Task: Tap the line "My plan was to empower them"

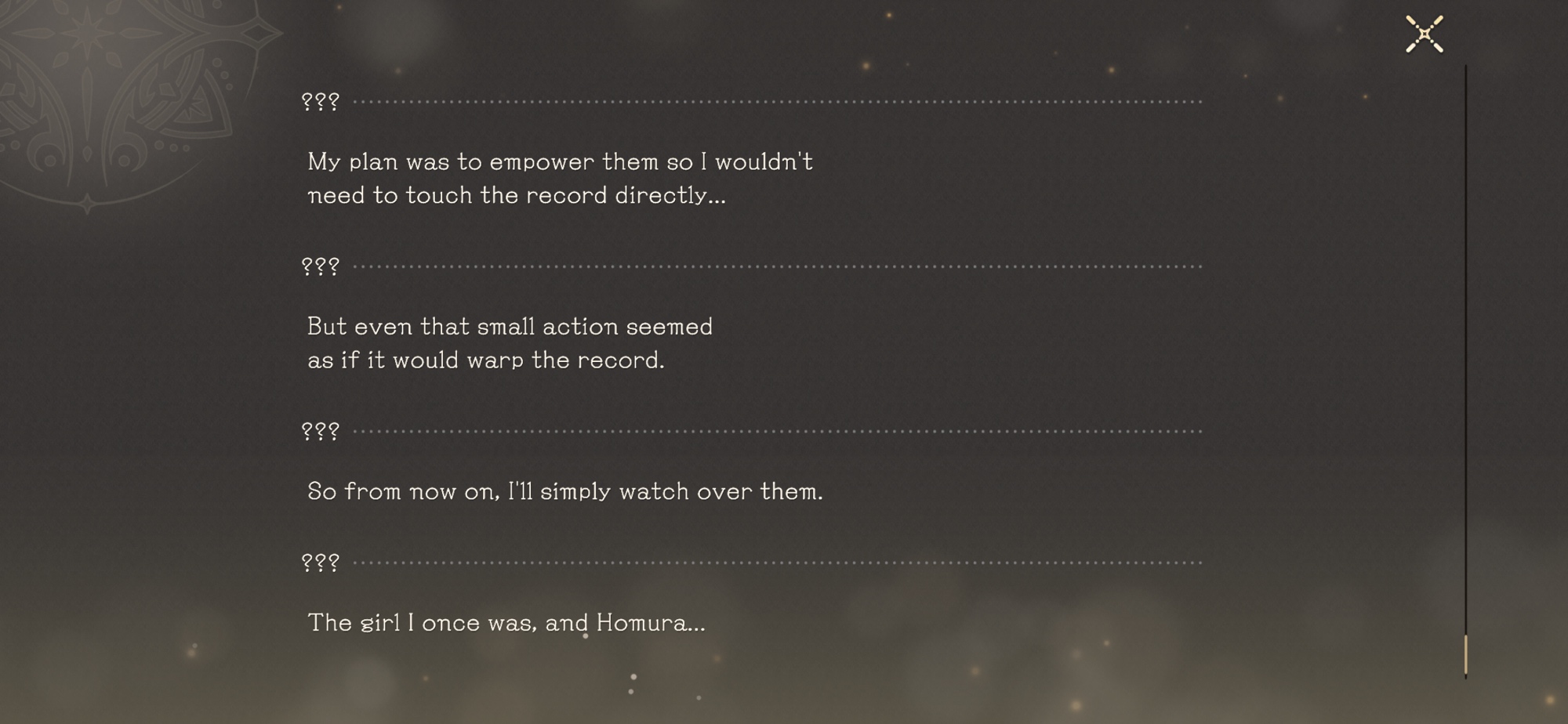Action: tap(560, 162)
